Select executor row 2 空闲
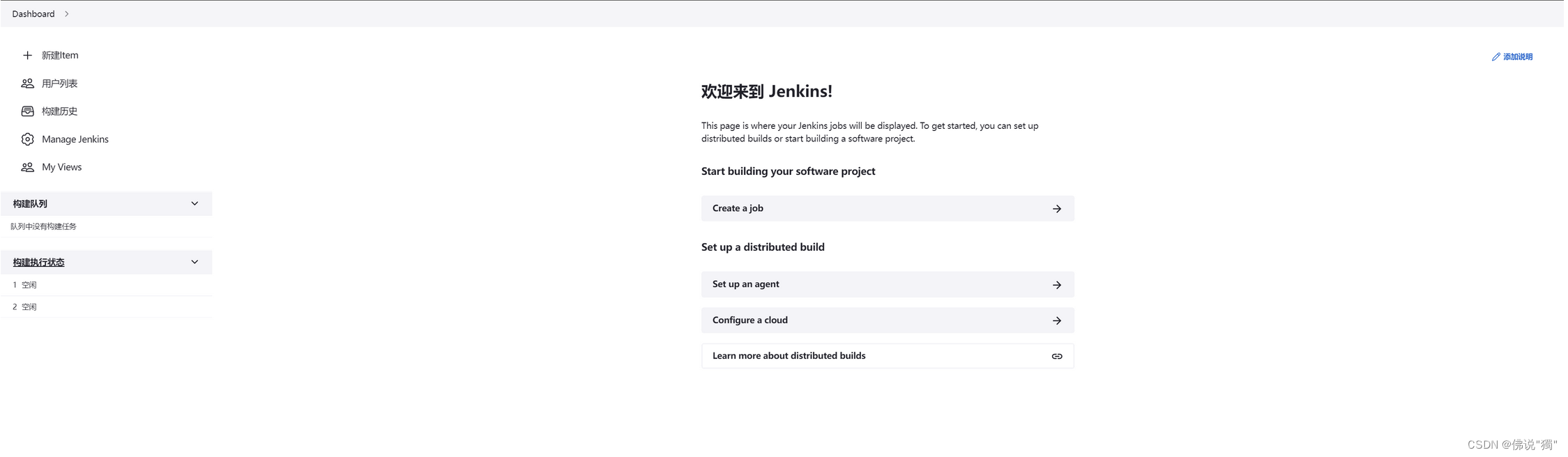This screenshot has height=457, width=1568. click(x=106, y=307)
